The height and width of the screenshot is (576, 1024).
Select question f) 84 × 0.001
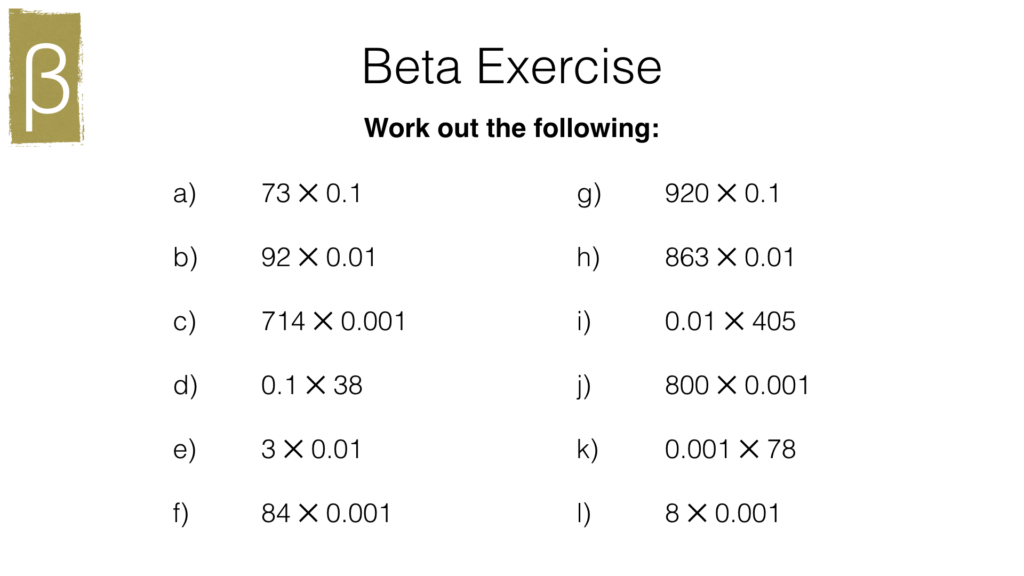point(326,514)
